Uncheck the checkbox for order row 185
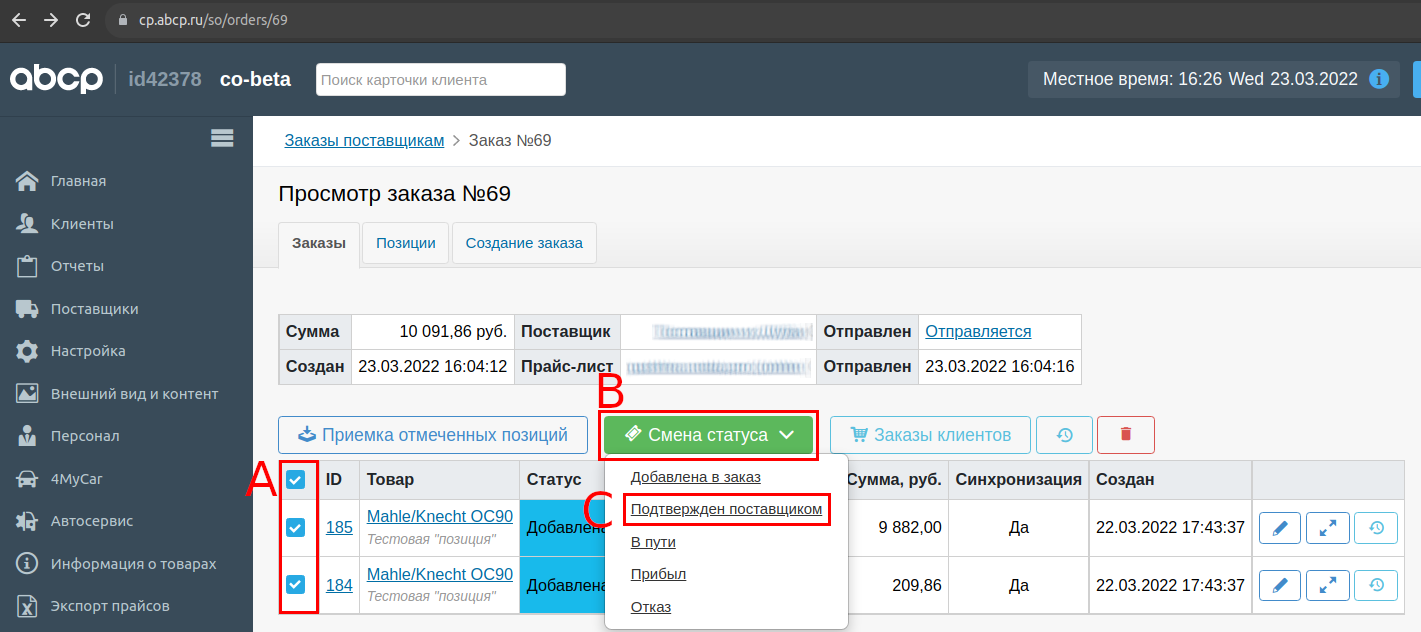 coord(296,527)
